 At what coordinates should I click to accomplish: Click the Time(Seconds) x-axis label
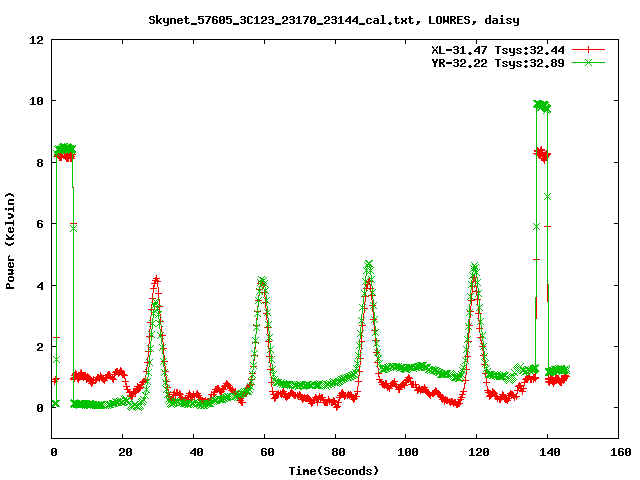[334, 471]
